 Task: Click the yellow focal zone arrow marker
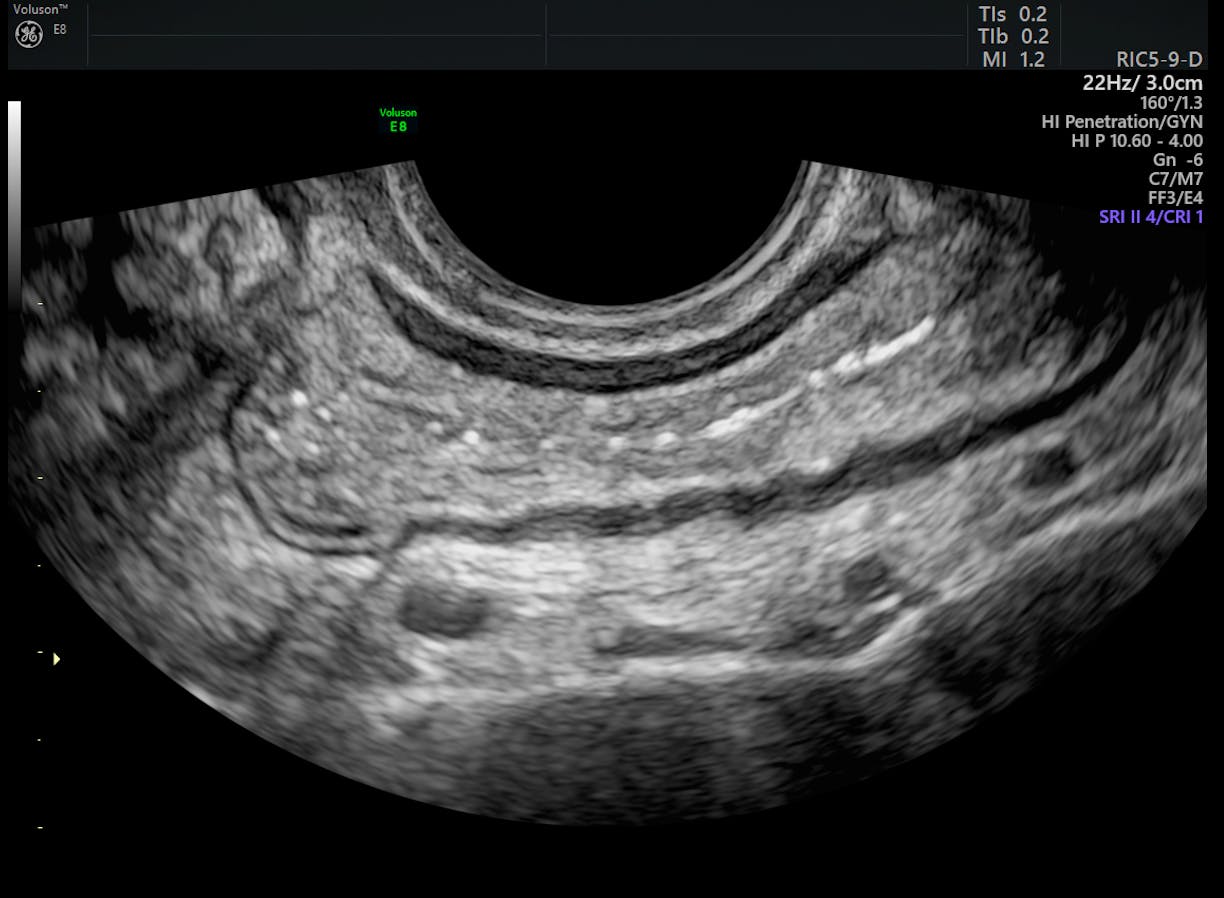tap(56, 659)
